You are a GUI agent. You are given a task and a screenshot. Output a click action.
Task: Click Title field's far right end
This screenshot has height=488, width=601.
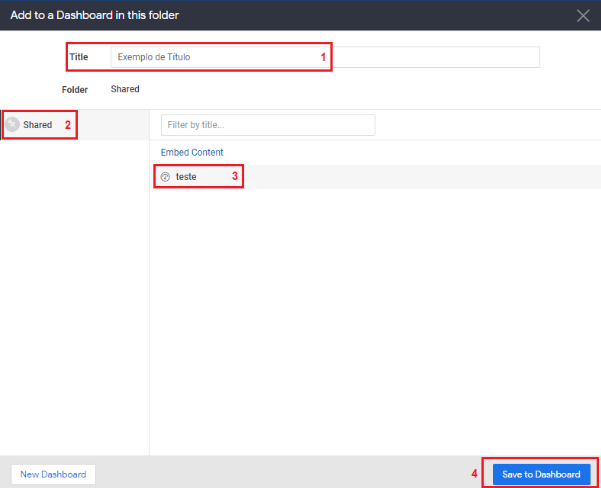(531, 57)
